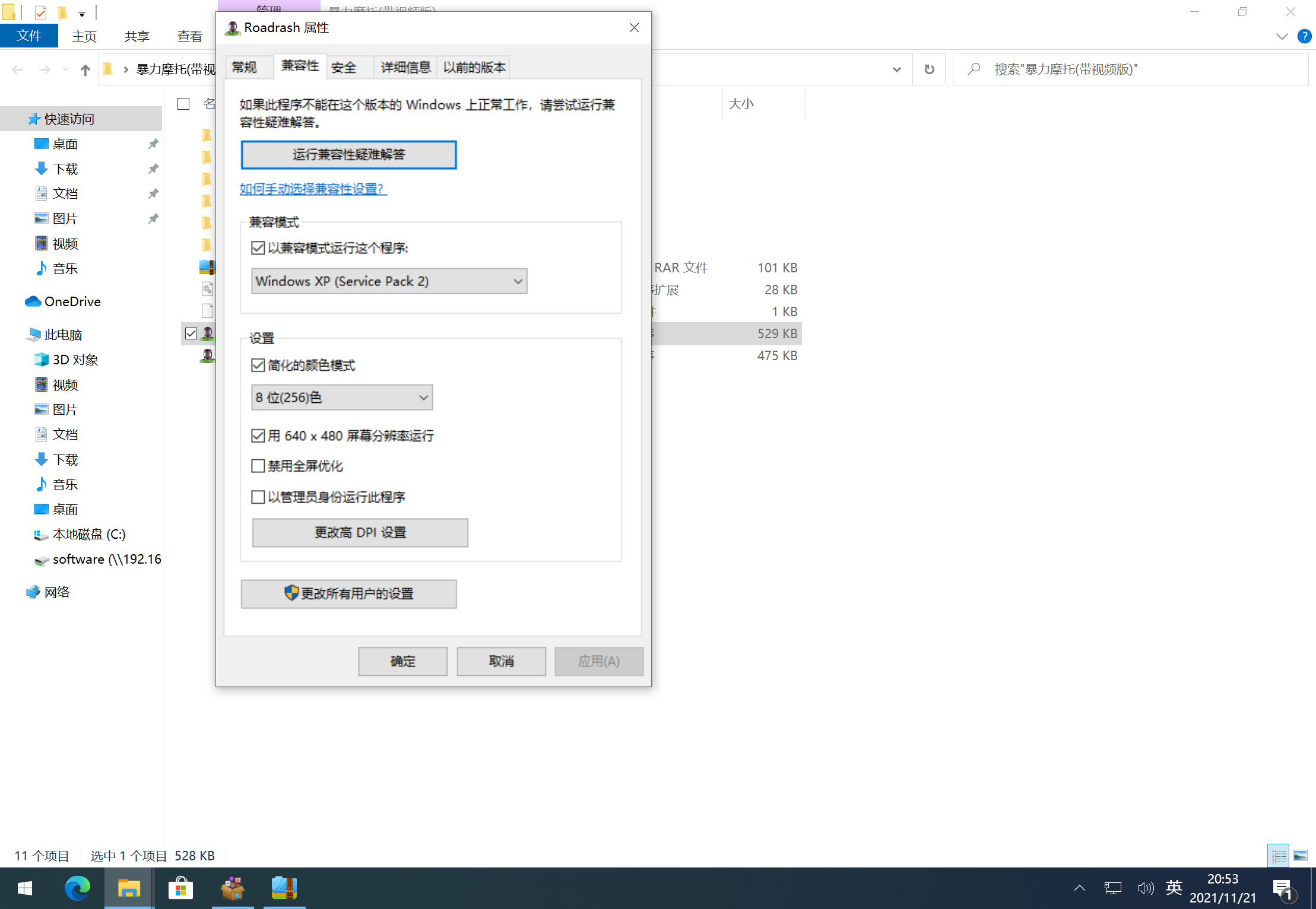
Task: Open the 文件 ribbon menu
Action: tap(29, 36)
